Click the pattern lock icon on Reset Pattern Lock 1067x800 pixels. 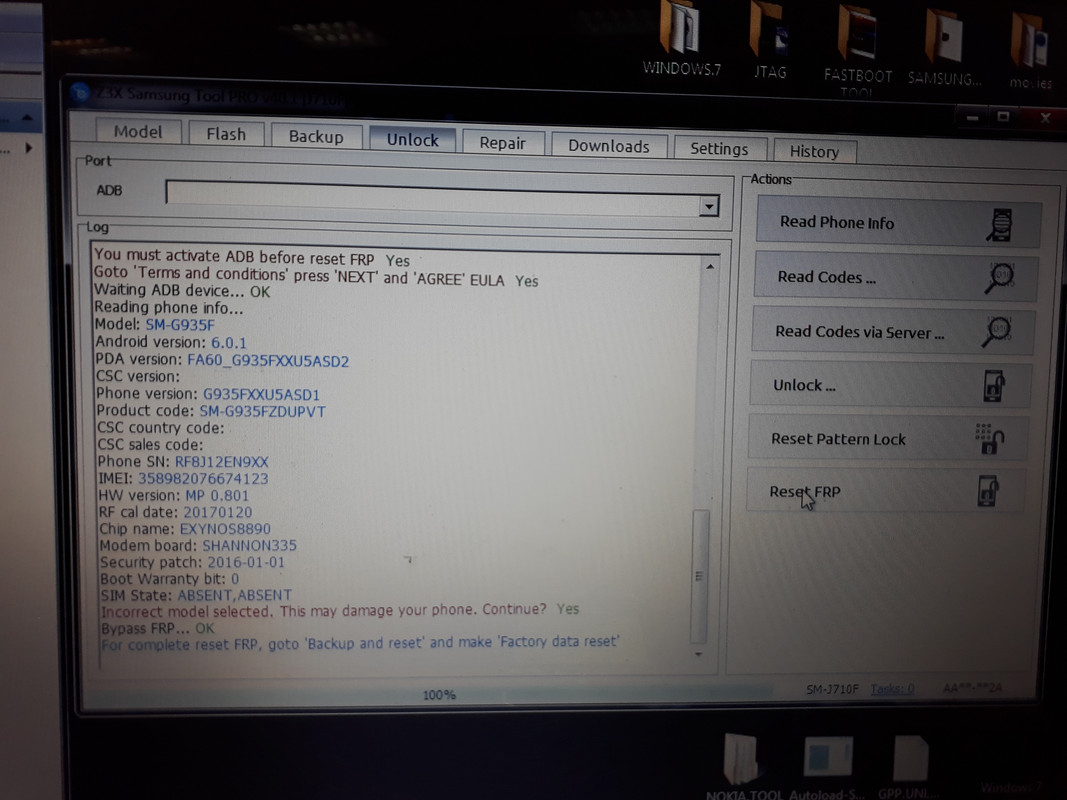point(989,439)
